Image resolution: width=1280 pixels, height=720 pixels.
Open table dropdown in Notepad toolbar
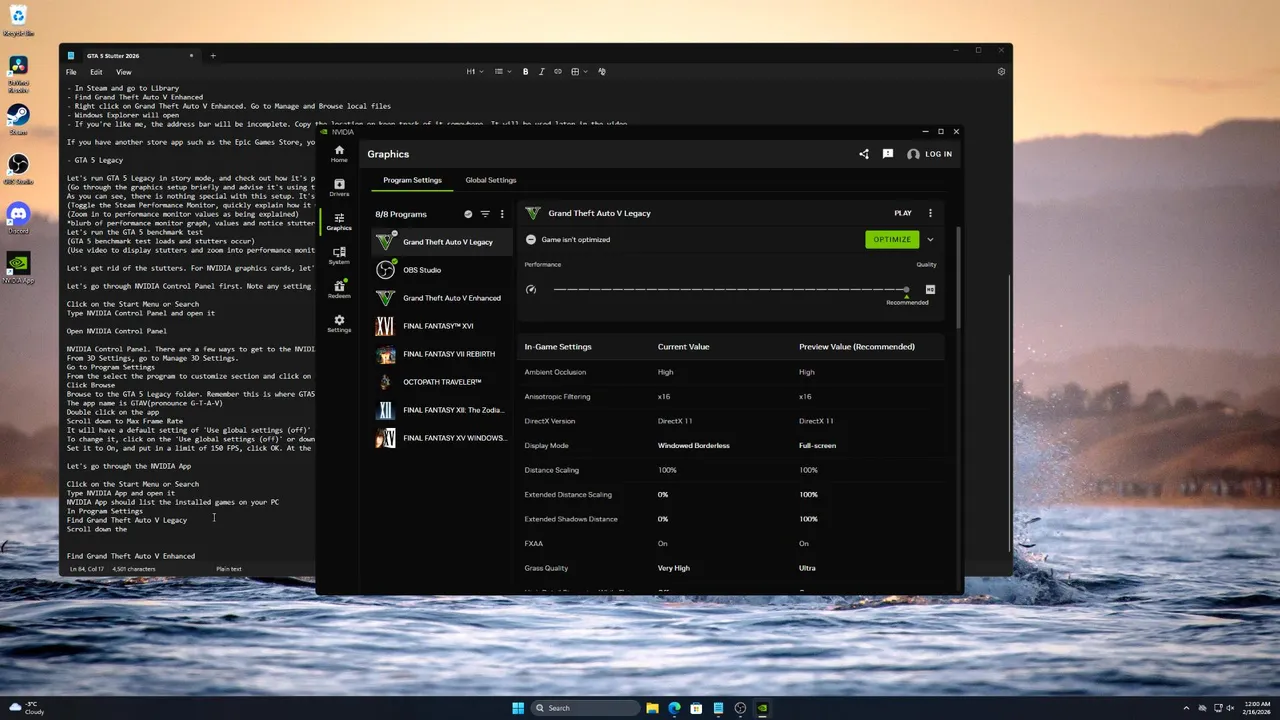tap(579, 72)
